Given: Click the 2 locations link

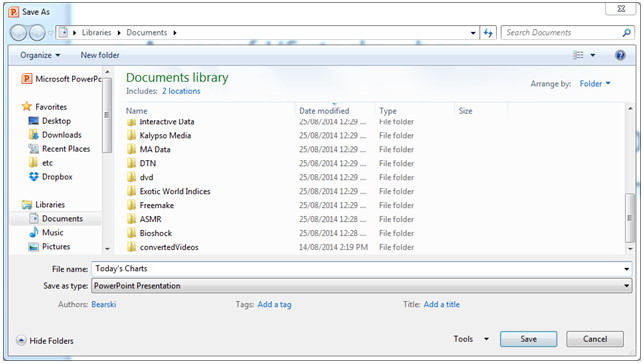Looking at the screenshot, I should tap(181, 91).
